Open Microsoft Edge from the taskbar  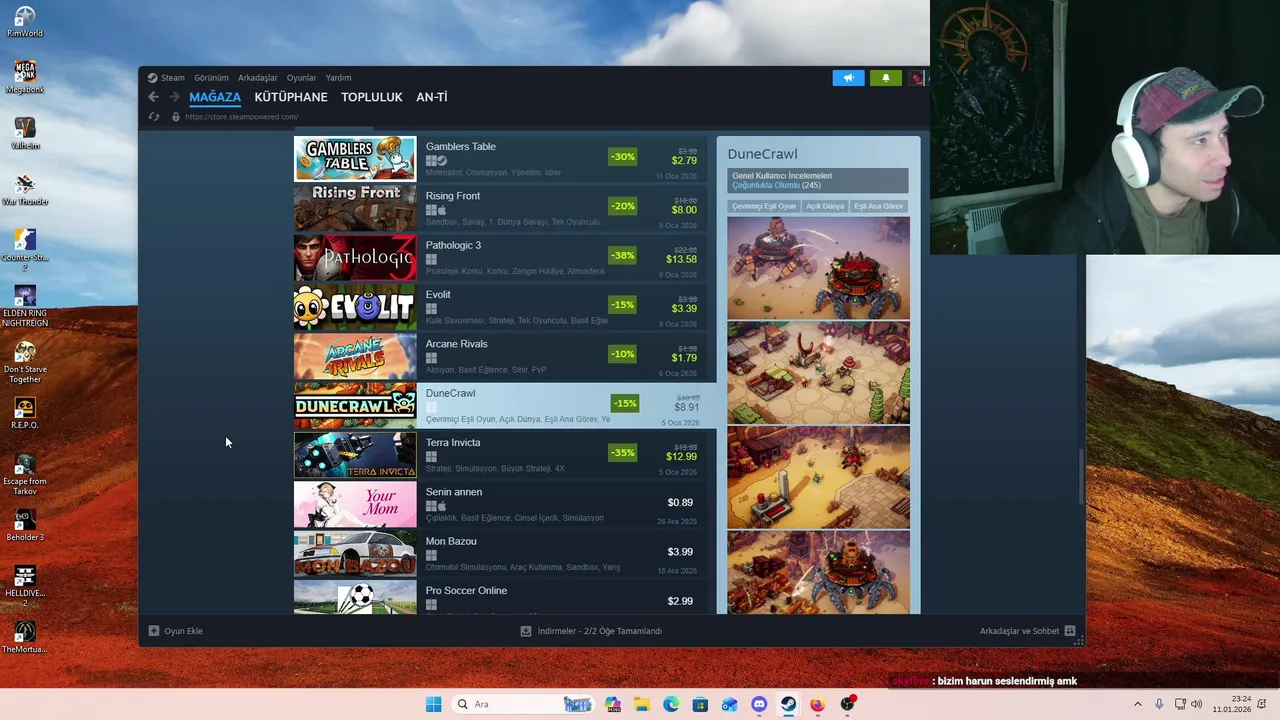pos(671,704)
